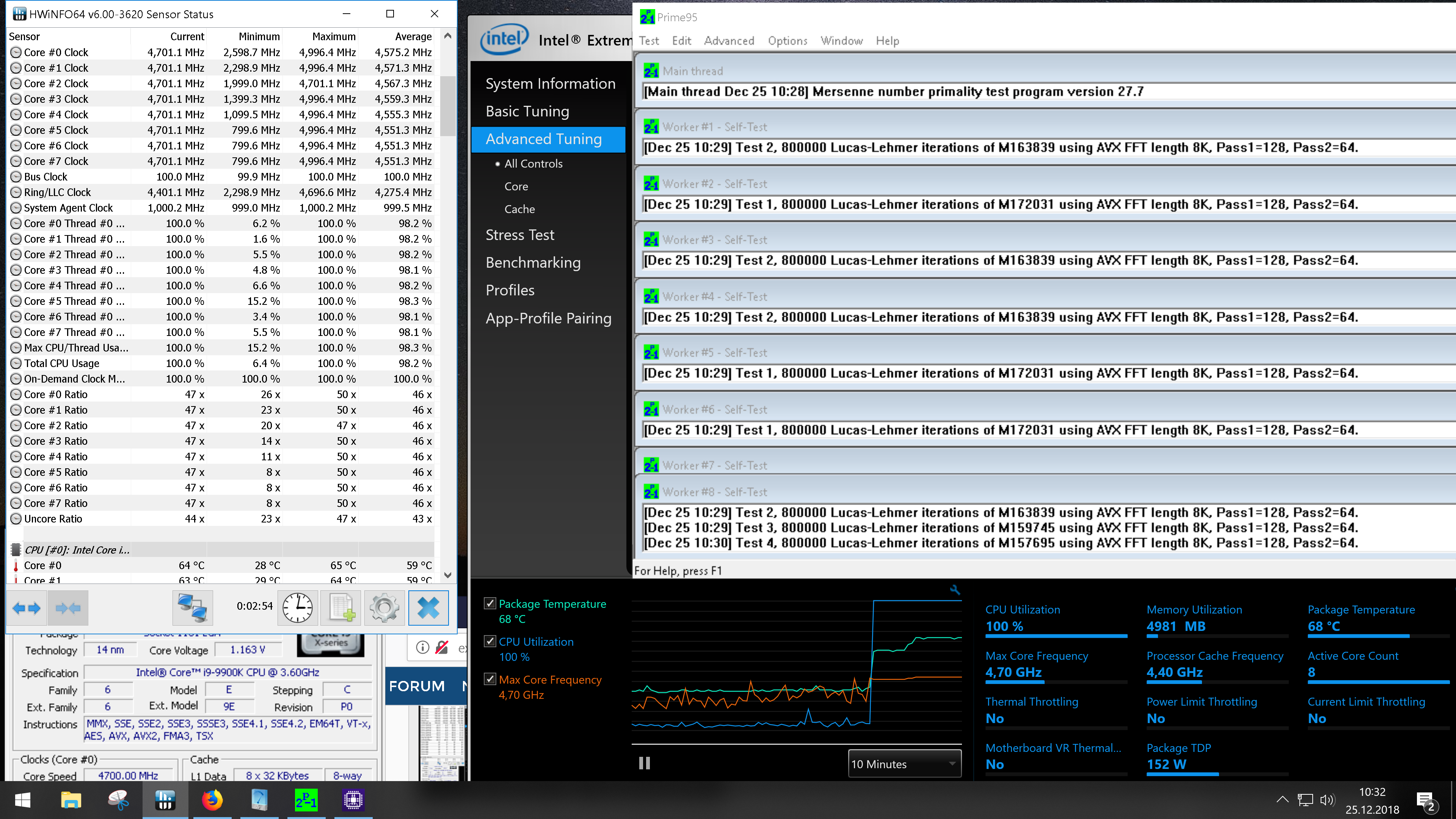Image resolution: width=1456 pixels, height=819 pixels.
Task: Click the HWiNFO expand layout arrows icon
Action: pyautogui.click(x=27, y=608)
